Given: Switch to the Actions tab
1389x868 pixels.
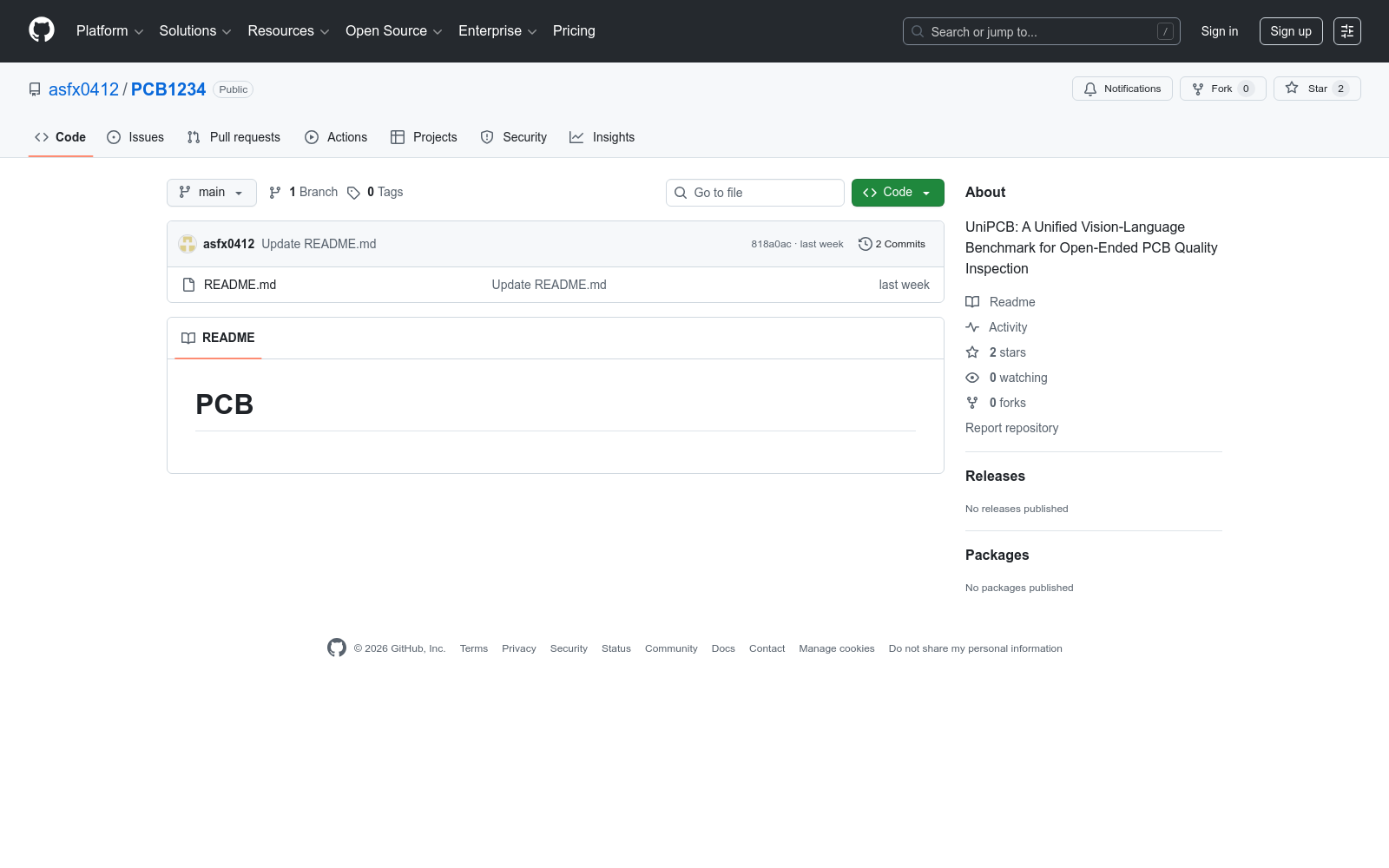Looking at the screenshot, I should (336, 137).
